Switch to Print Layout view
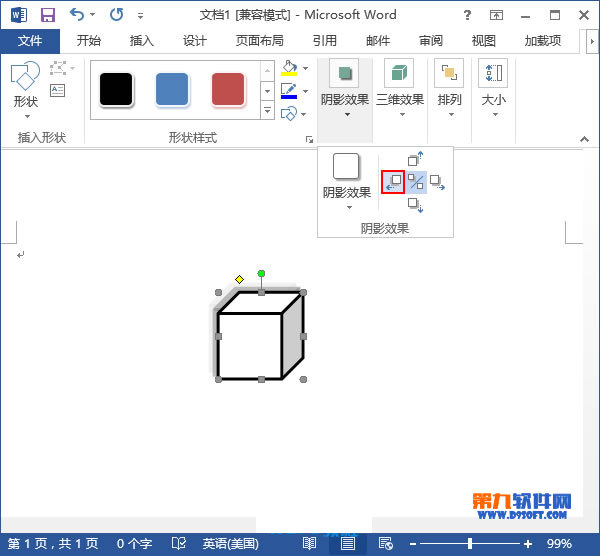The width and height of the screenshot is (600, 556). pyautogui.click(x=347, y=543)
